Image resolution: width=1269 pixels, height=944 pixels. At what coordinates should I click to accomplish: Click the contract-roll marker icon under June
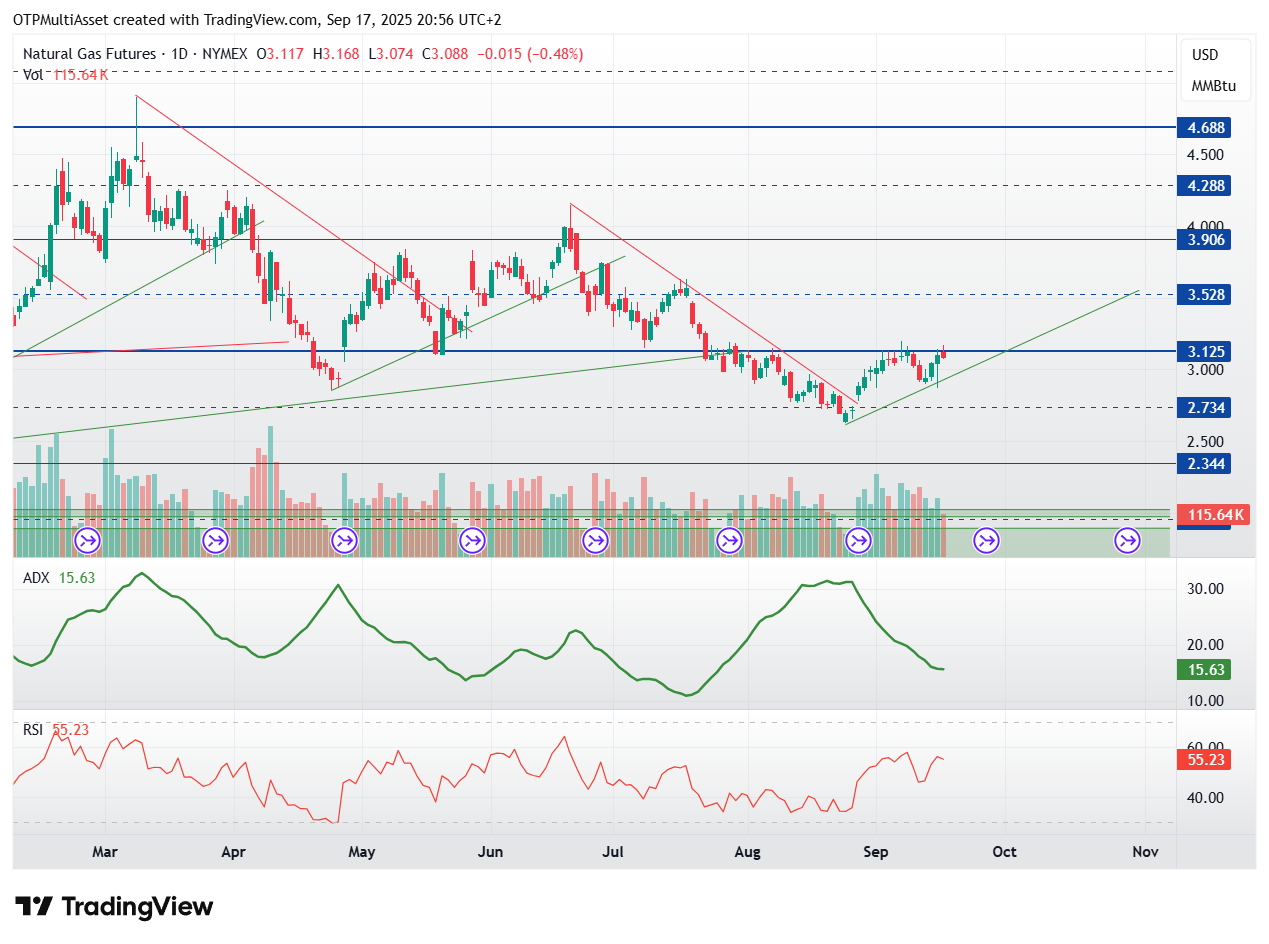click(x=471, y=541)
